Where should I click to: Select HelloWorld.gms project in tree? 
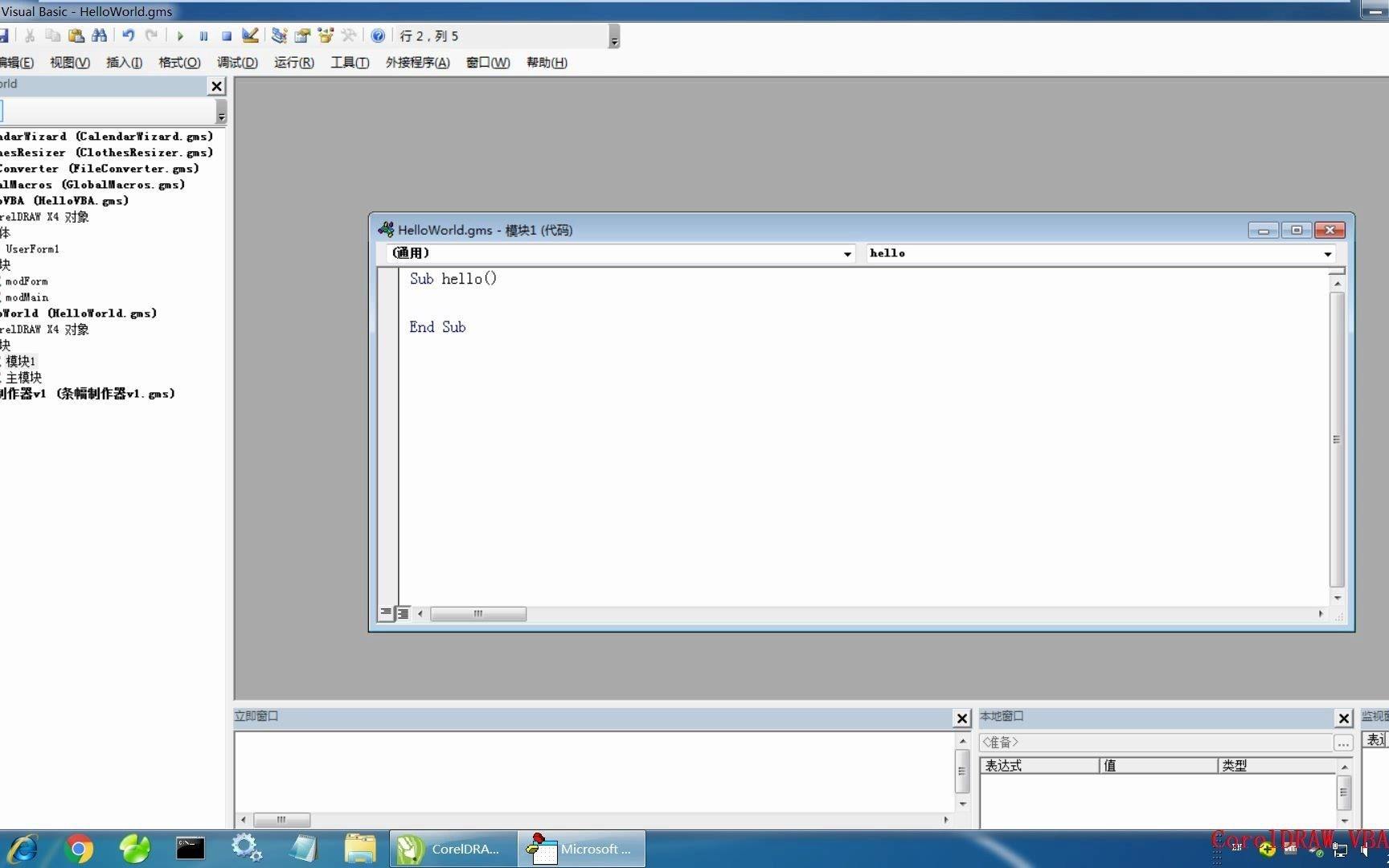point(78,313)
